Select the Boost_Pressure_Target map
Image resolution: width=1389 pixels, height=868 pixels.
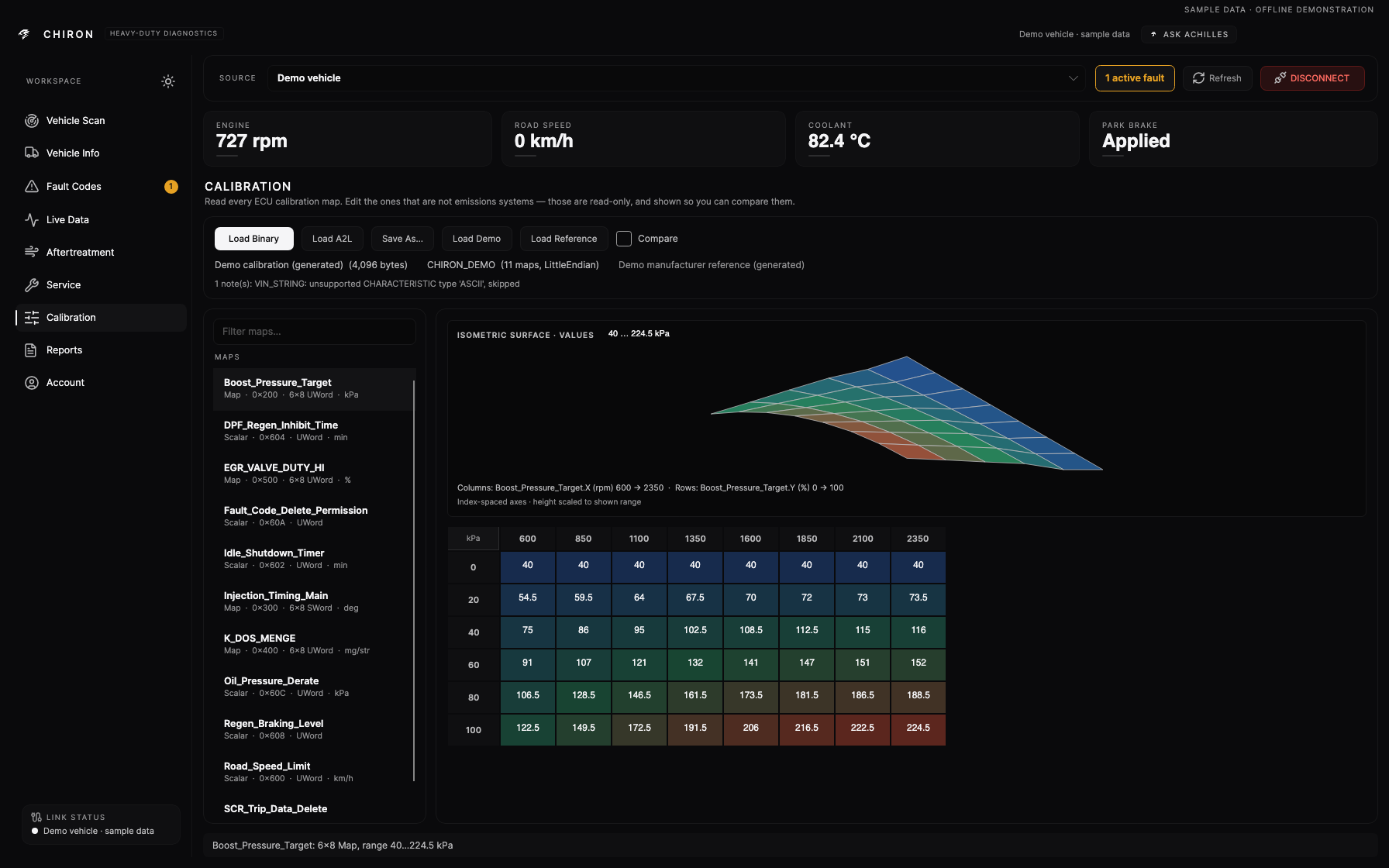[314, 389]
